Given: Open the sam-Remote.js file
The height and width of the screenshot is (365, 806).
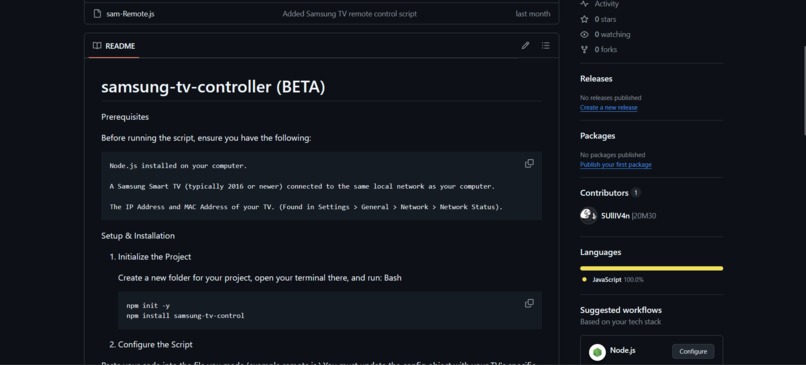Looking at the screenshot, I should coord(130,14).
